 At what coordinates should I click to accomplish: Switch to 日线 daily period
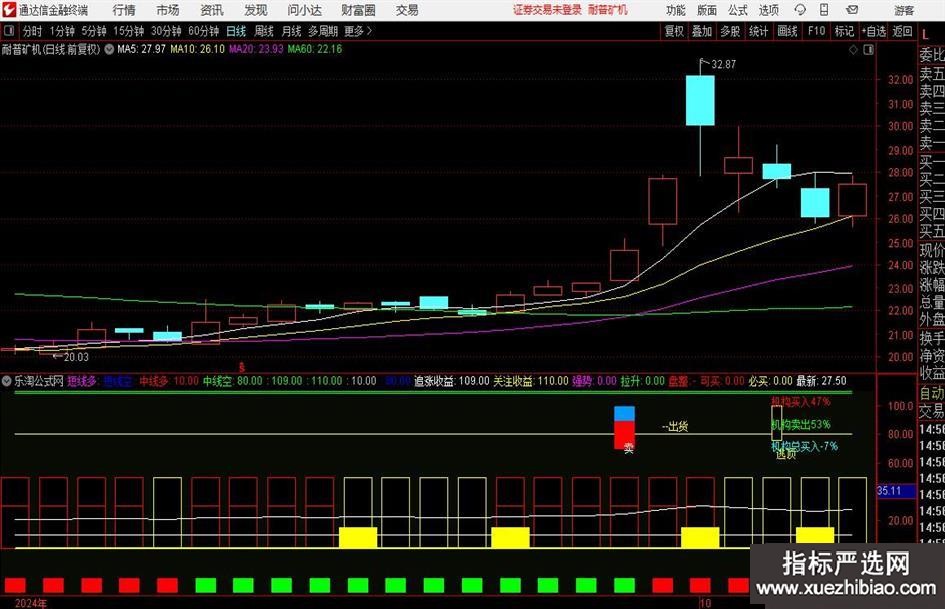(x=236, y=31)
